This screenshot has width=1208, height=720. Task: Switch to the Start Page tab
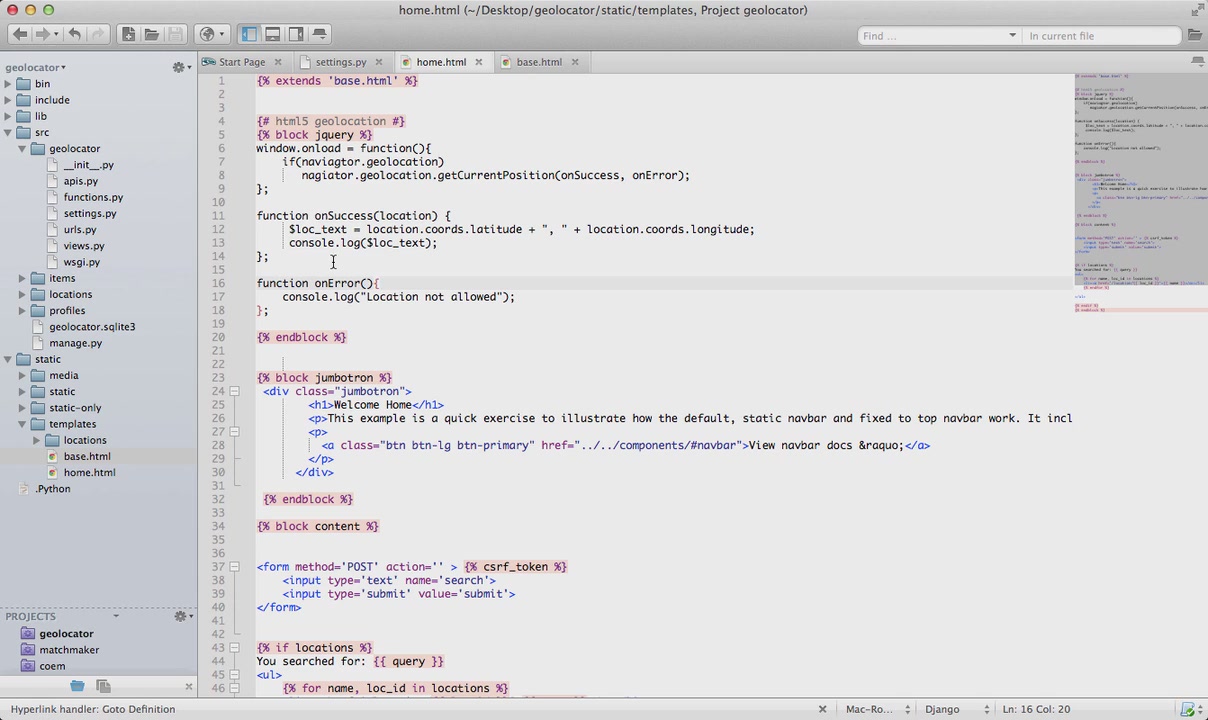(x=242, y=62)
